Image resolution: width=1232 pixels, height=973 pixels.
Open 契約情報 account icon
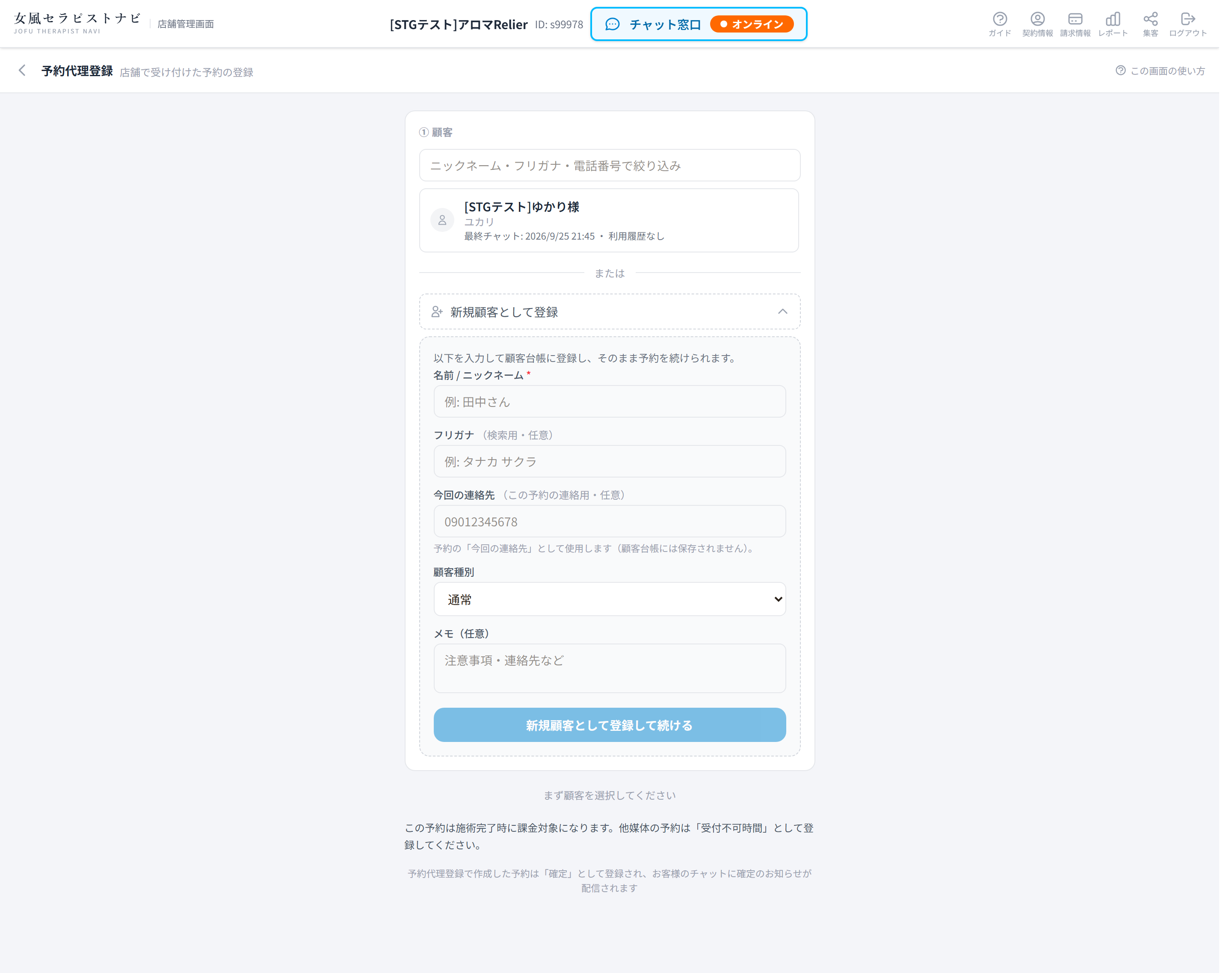point(1037,24)
